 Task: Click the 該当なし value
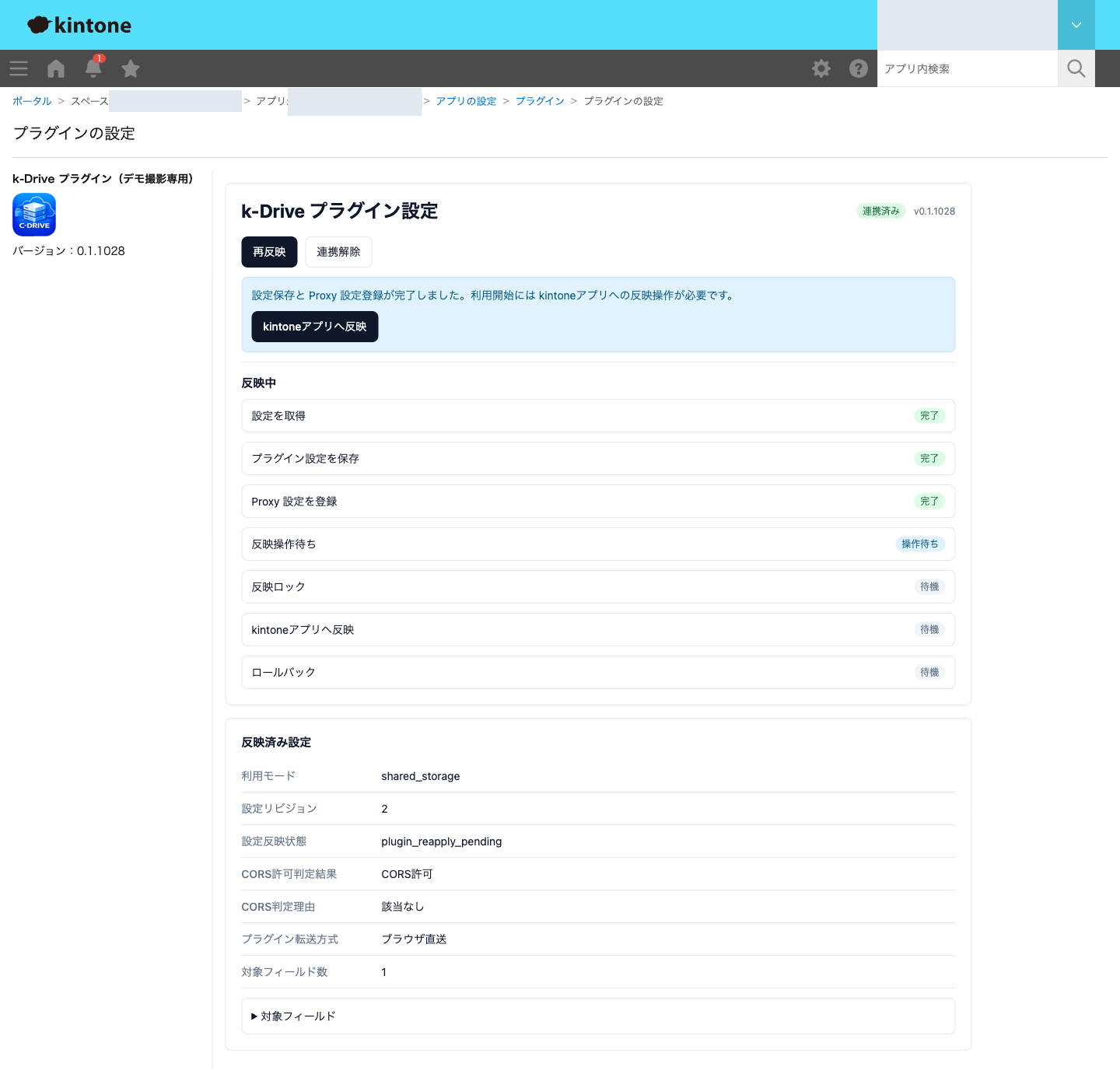point(403,907)
